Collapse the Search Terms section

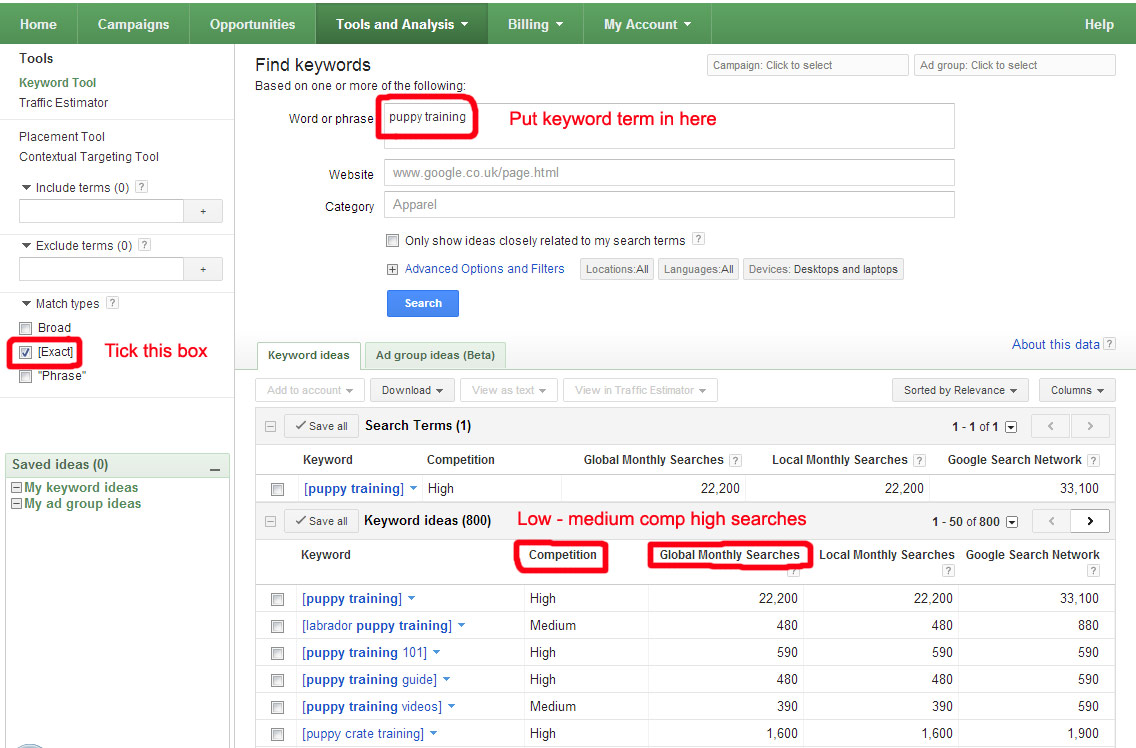pos(270,426)
